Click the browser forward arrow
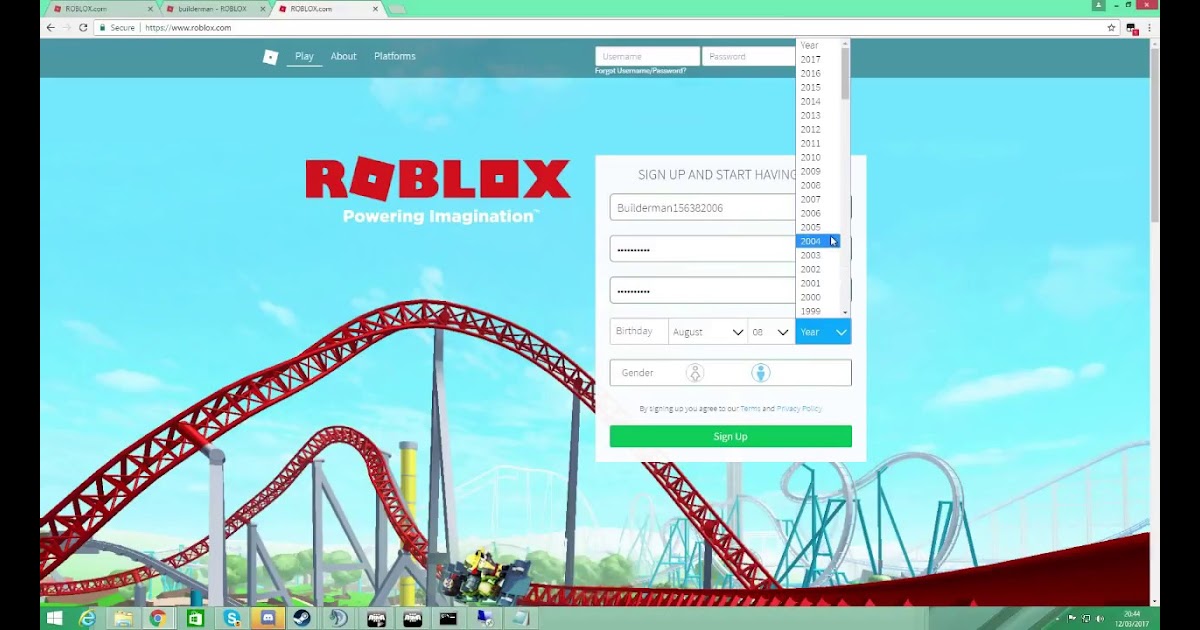Screen dimensions: 1200x630 pyautogui.click(x=67, y=28)
